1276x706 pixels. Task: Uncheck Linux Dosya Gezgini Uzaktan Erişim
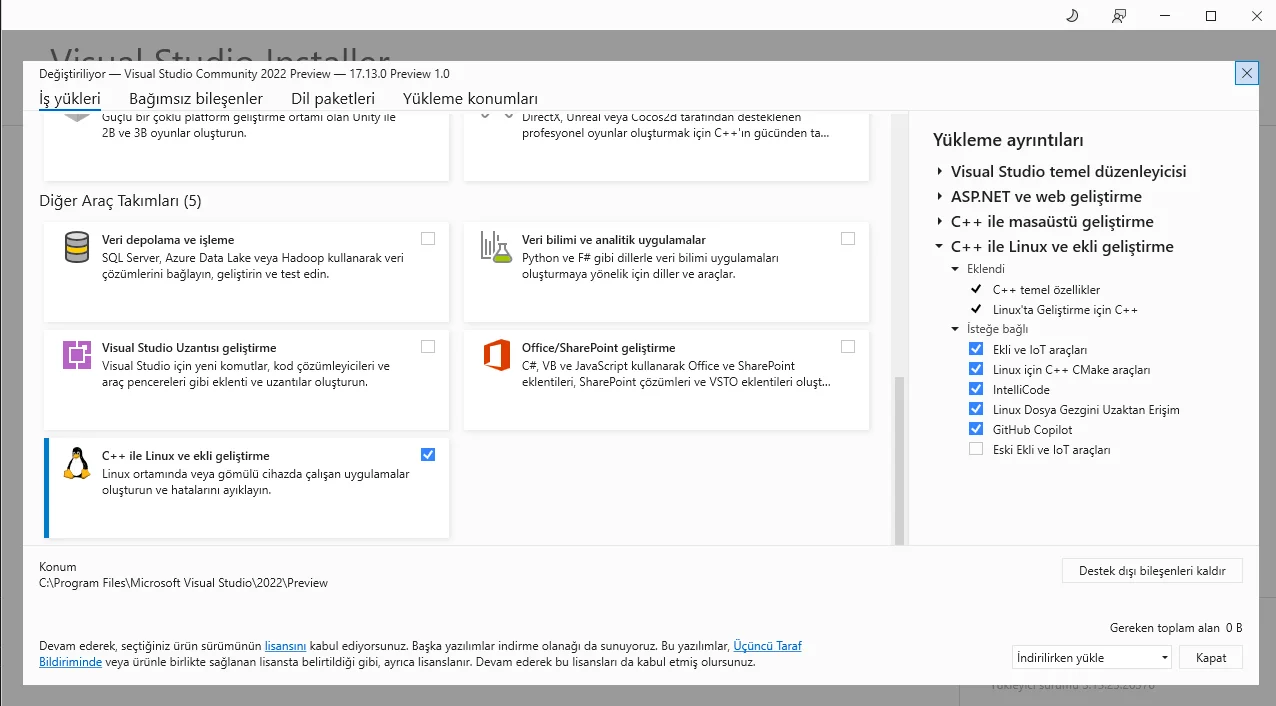coord(976,409)
